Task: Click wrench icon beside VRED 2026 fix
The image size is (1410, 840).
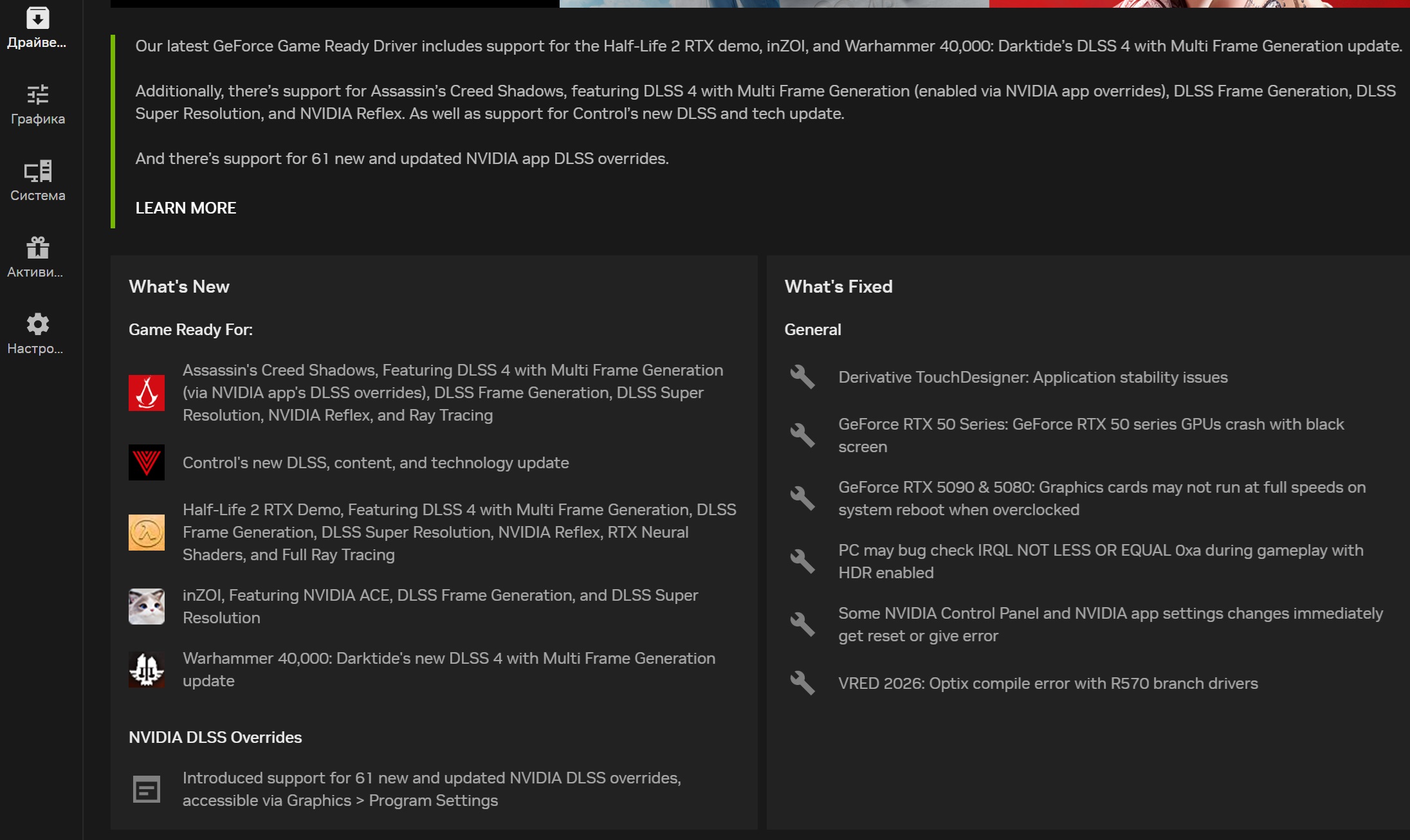Action: (x=803, y=683)
